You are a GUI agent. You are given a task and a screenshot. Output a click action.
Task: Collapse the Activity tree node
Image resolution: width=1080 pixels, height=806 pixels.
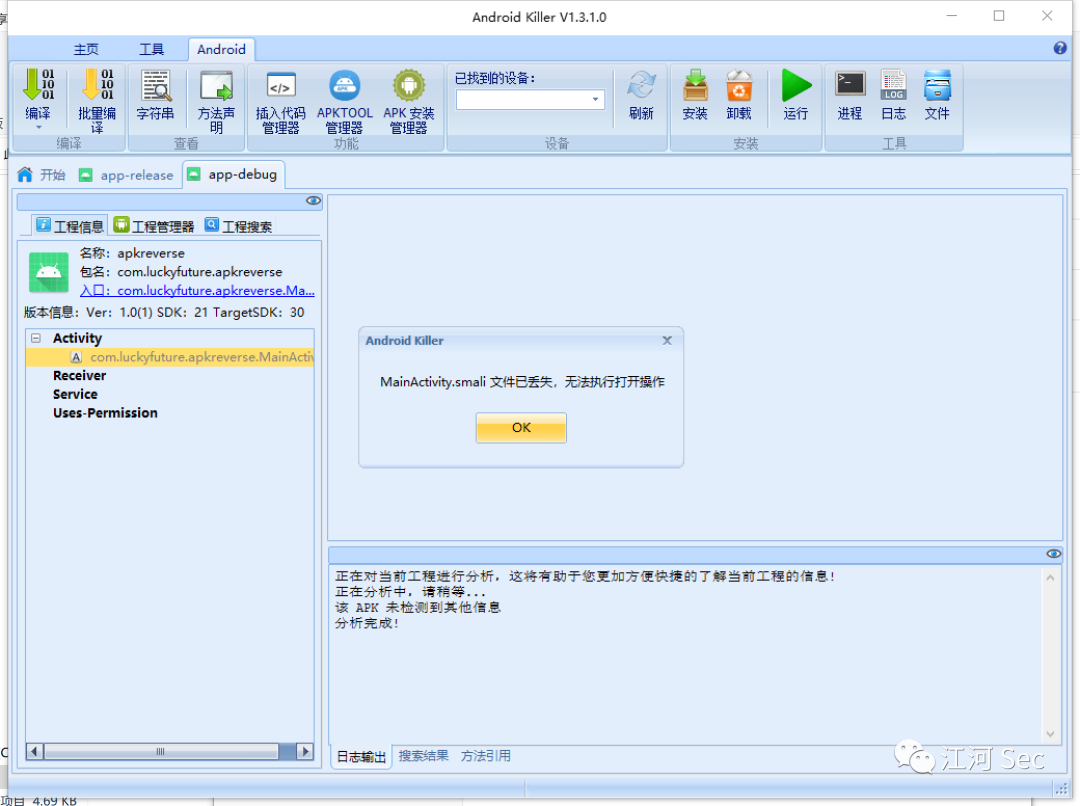(x=36, y=338)
